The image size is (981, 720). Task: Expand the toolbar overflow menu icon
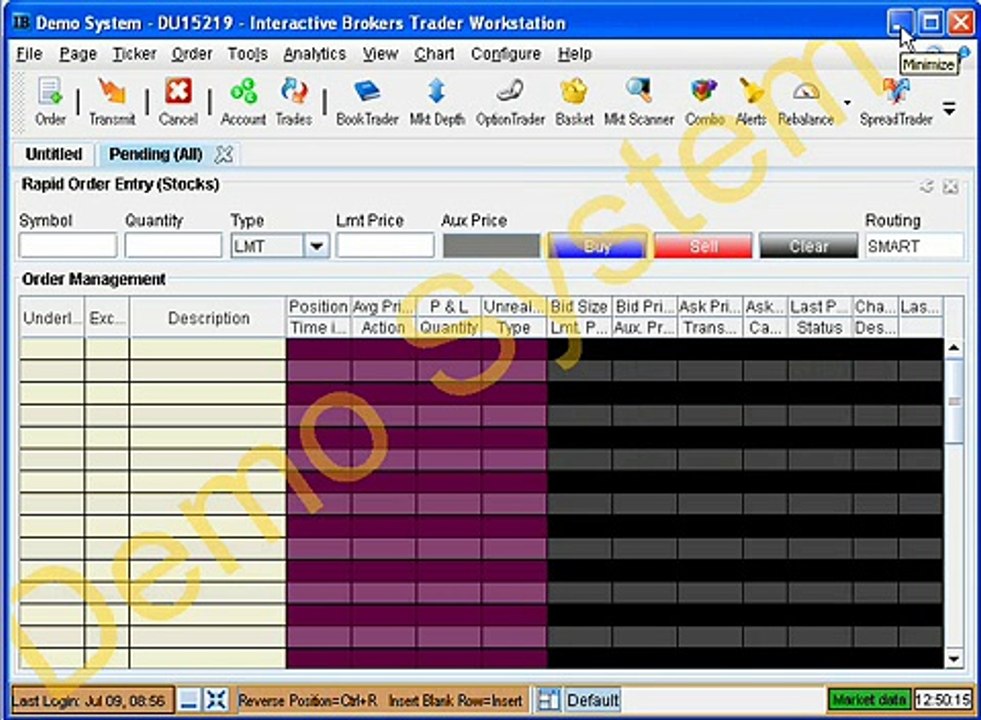pyautogui.click(x=949, y=109)
